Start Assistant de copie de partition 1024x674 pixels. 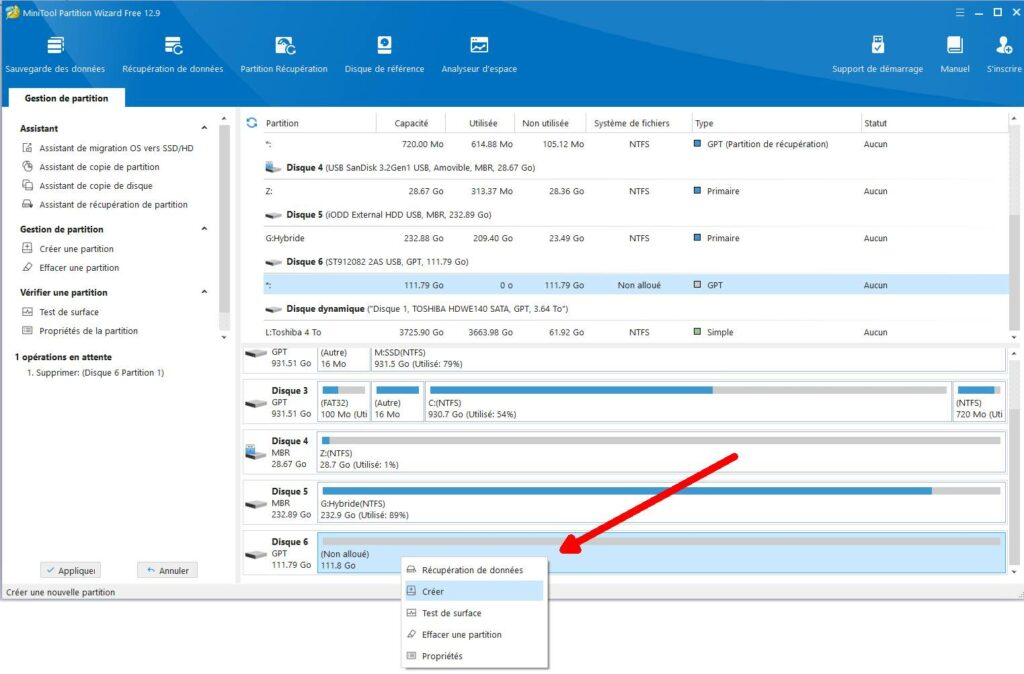pos(91,167)
